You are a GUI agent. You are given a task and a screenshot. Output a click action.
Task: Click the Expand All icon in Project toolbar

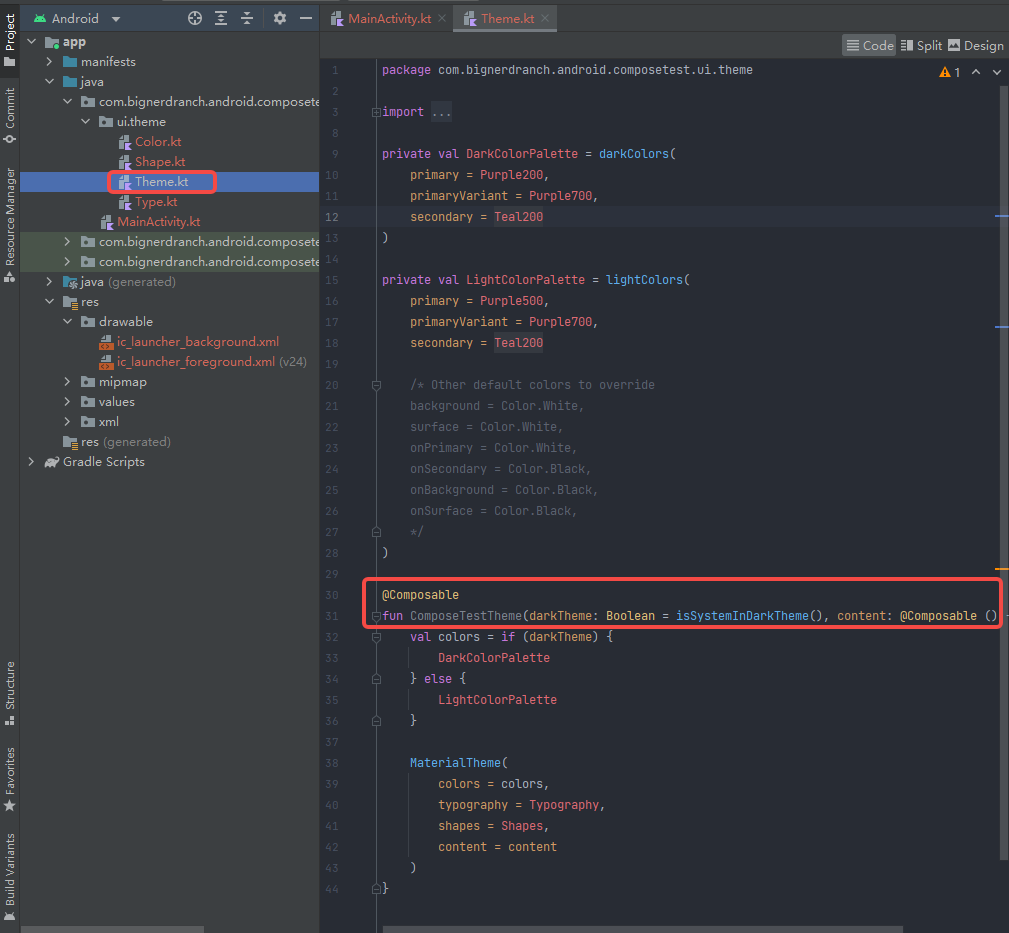(x=221, y=18)
